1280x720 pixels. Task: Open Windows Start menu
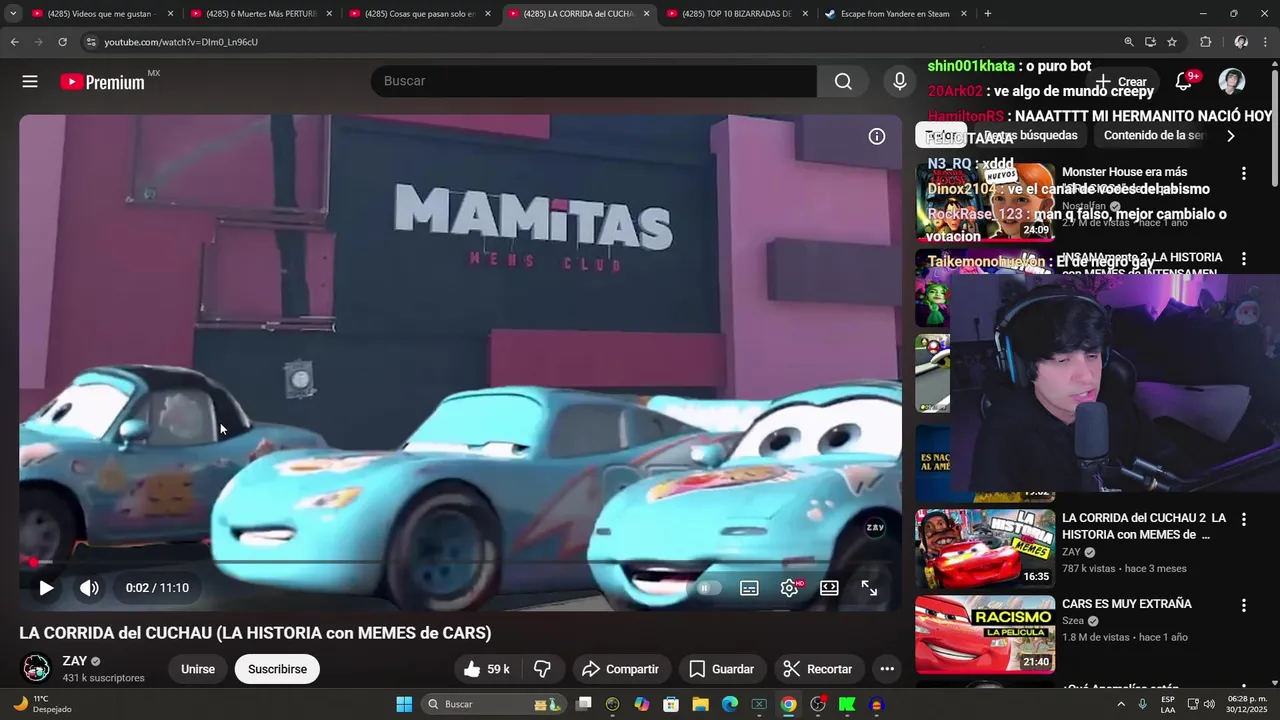pyautogui.click(x=404, y=704)
